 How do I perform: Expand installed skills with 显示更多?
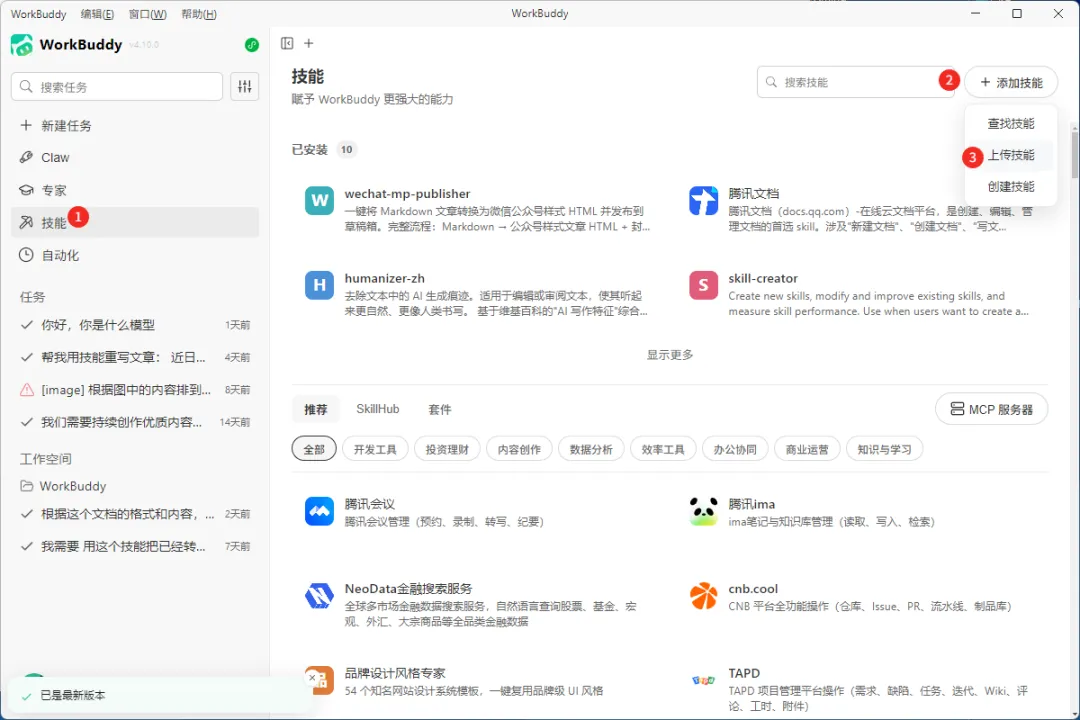(x=669, y=355)
